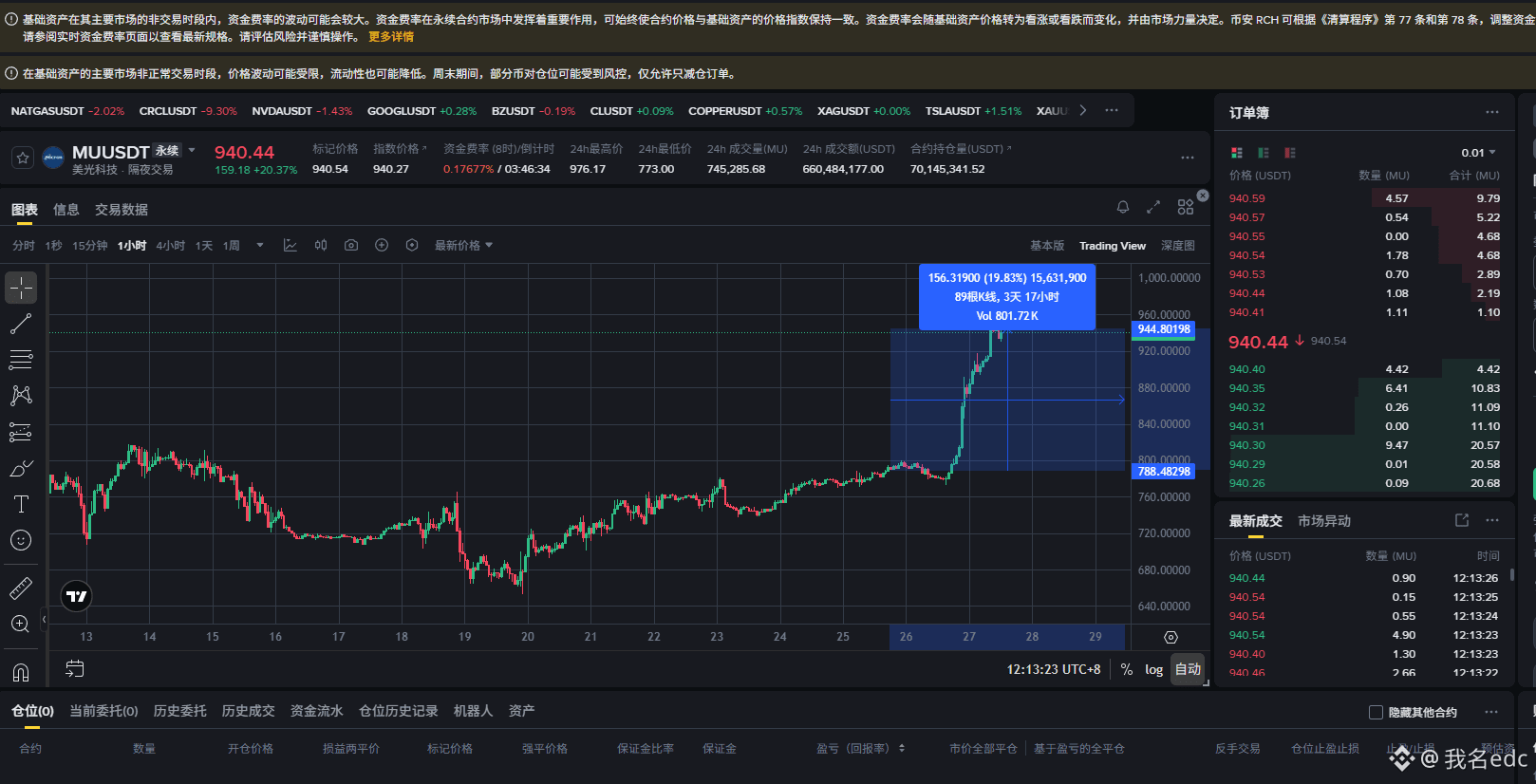Viewport: 1536px width, 784px height.
Task: Collapse the drawing toolbar side arrow
Action: point(44,619)
